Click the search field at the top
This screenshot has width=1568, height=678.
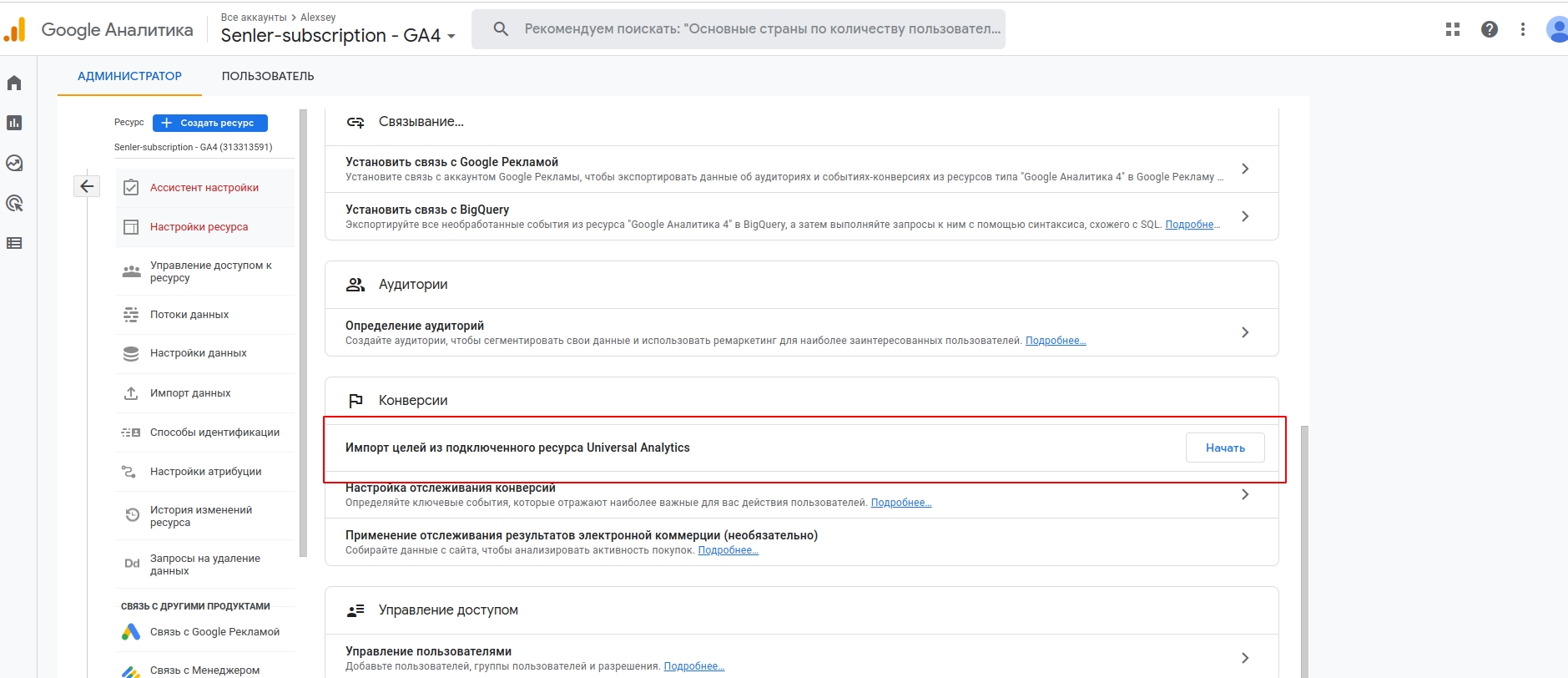pos(751,29)
